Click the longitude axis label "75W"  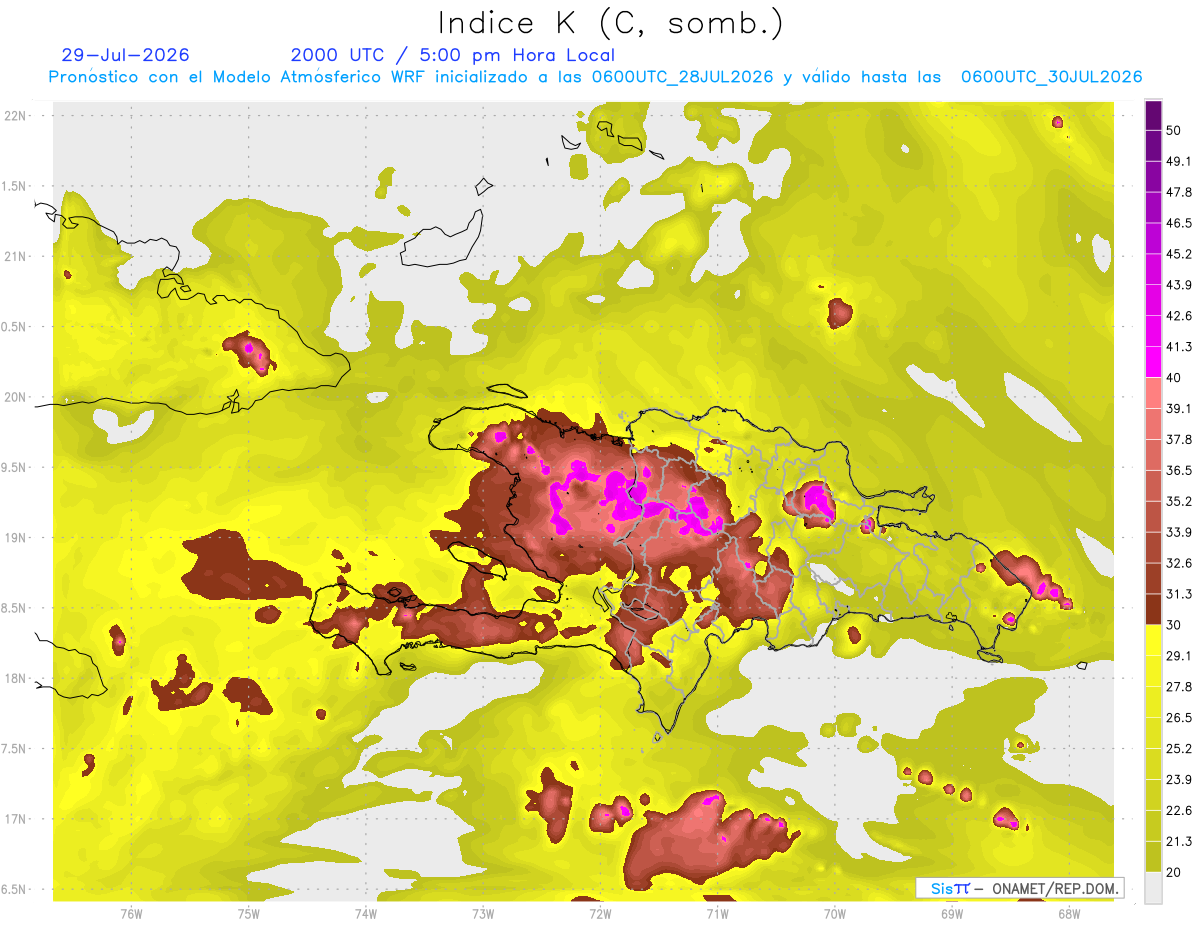(x=249, y=914)
